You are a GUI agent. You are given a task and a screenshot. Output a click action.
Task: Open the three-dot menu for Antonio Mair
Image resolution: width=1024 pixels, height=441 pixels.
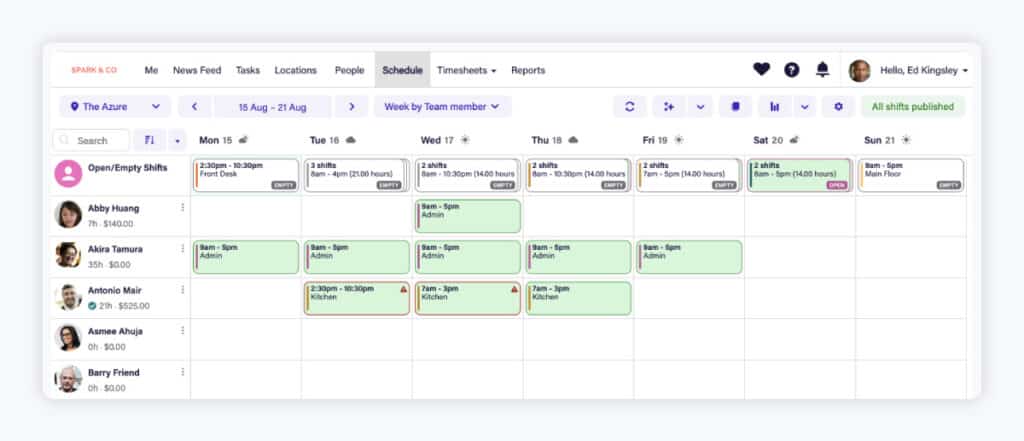tap(182, 289)
